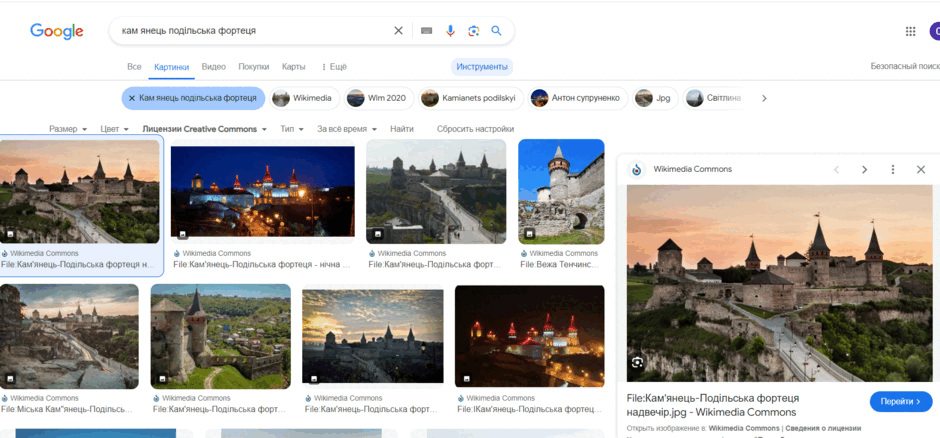Open the Міська Кам'янець-Подільсь thumbnail
This screenshot has height=438, width=940.
click(x=69, y=337)
